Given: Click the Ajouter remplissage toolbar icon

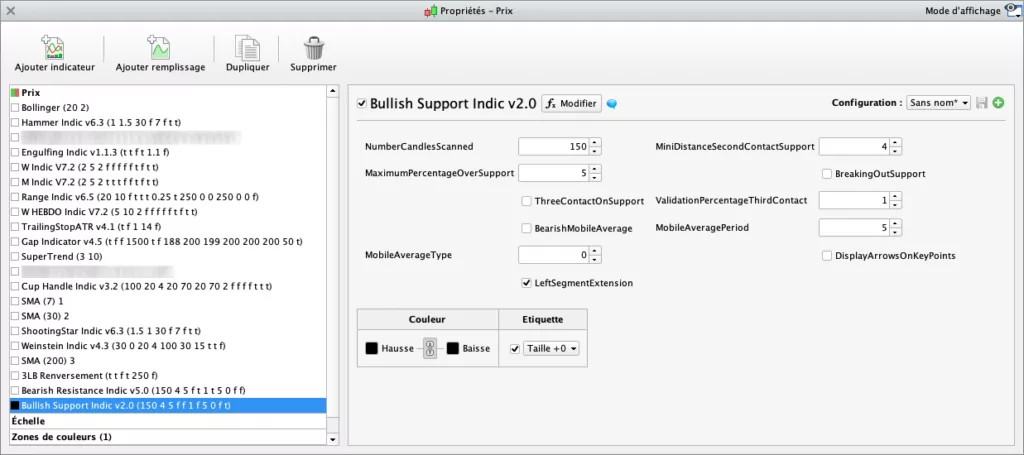Looking at the screenshot, I should tap(160, 47).
